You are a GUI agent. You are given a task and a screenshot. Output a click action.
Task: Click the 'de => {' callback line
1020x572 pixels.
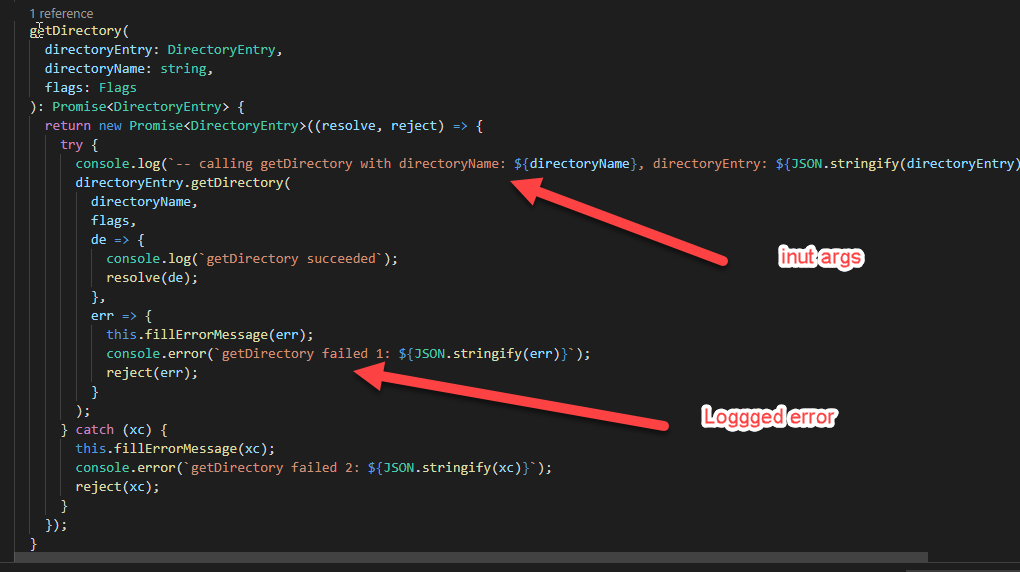[117, 239]
